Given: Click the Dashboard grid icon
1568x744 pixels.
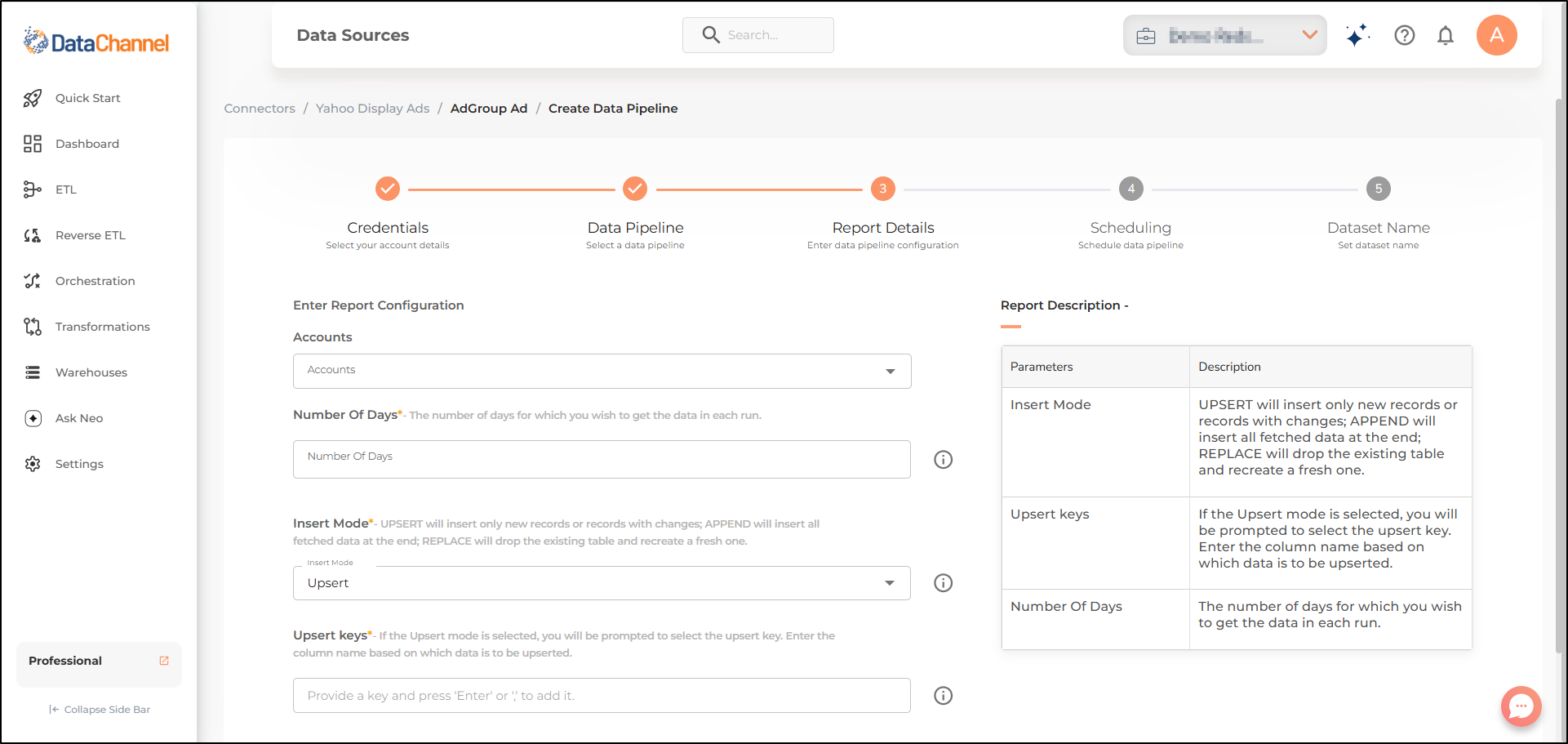Looking at the screenshot, I should coord(33,145).
